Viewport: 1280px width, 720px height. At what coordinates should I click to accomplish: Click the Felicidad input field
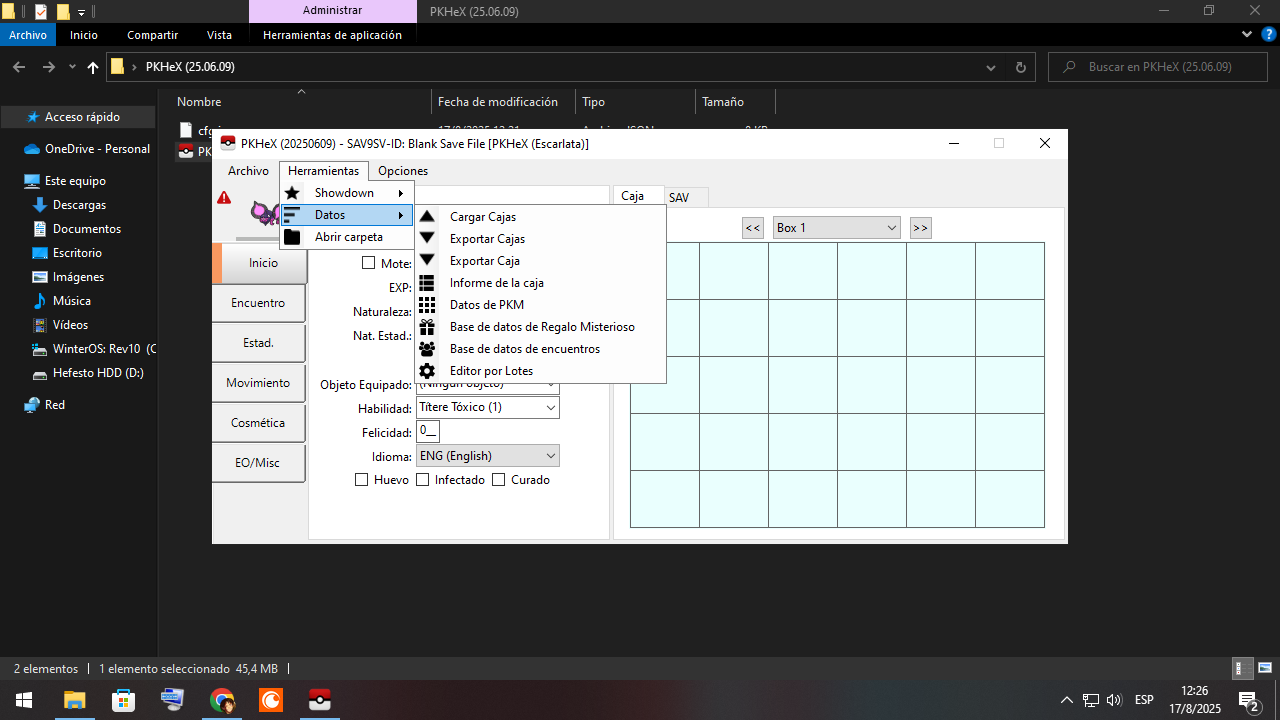tap(428, 432)
